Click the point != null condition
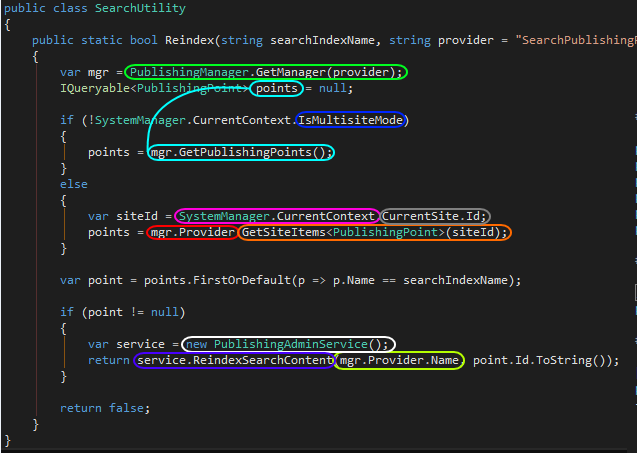 (x=133, y=312)
